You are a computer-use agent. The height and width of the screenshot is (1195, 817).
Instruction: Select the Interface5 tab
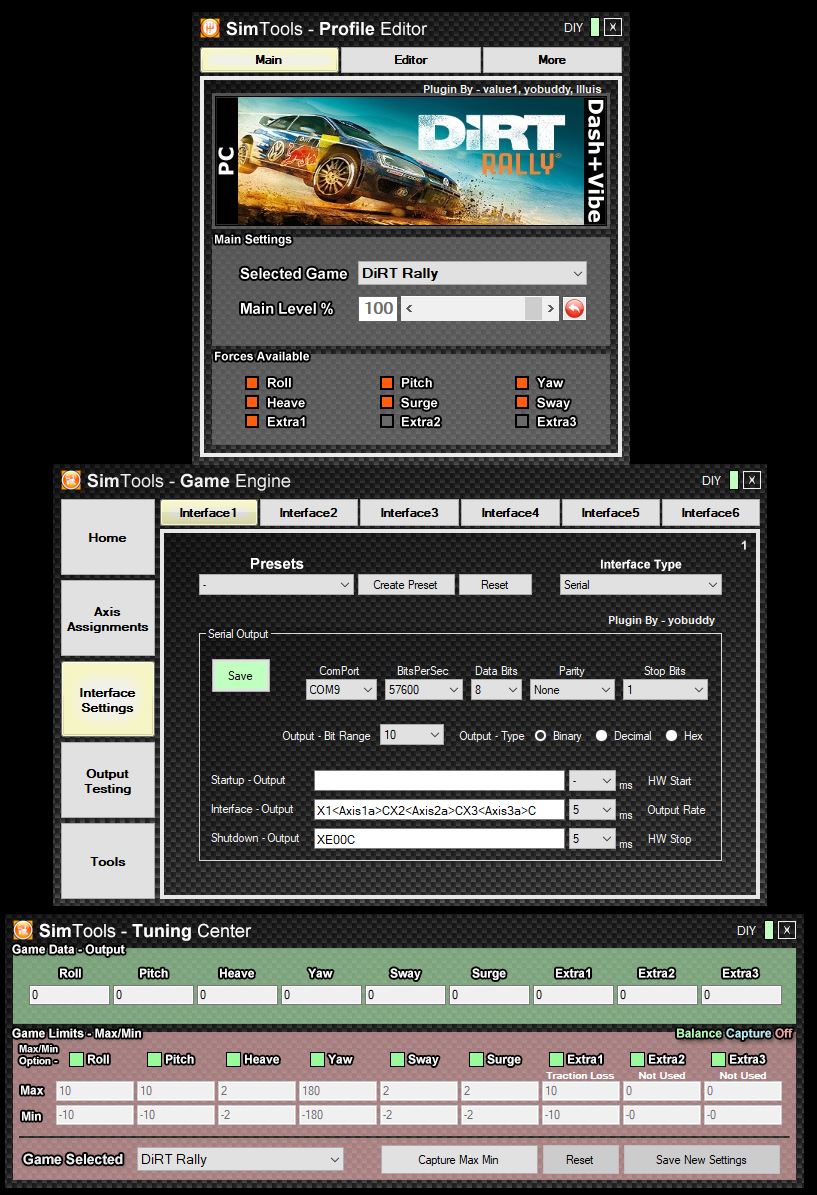[610, 513]
